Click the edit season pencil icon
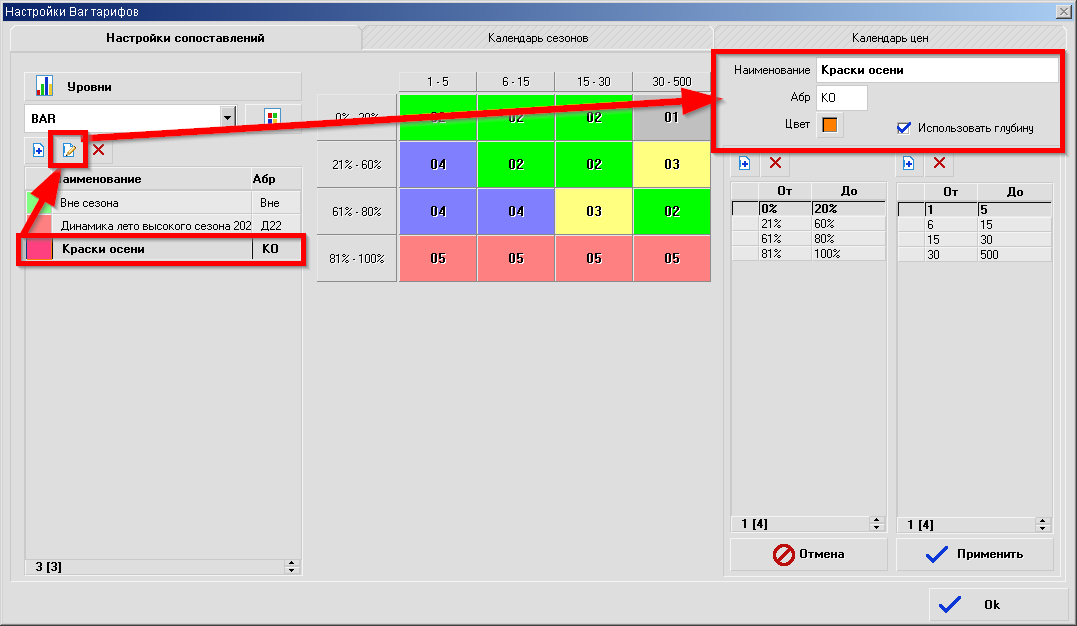Screen dimensions: 1077x626 (x=69, y=150)
